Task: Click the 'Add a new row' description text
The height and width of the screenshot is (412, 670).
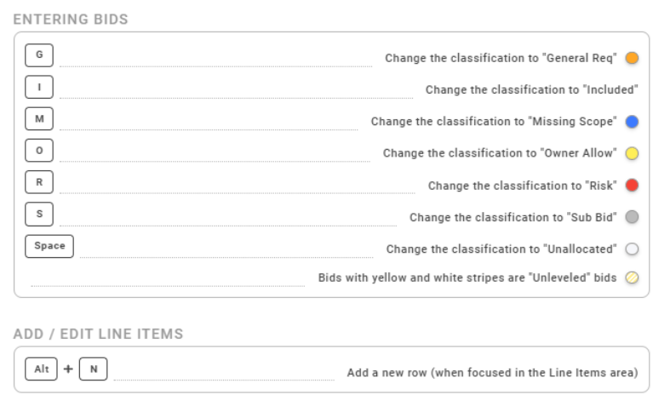Action: click(x=492, y=373)
